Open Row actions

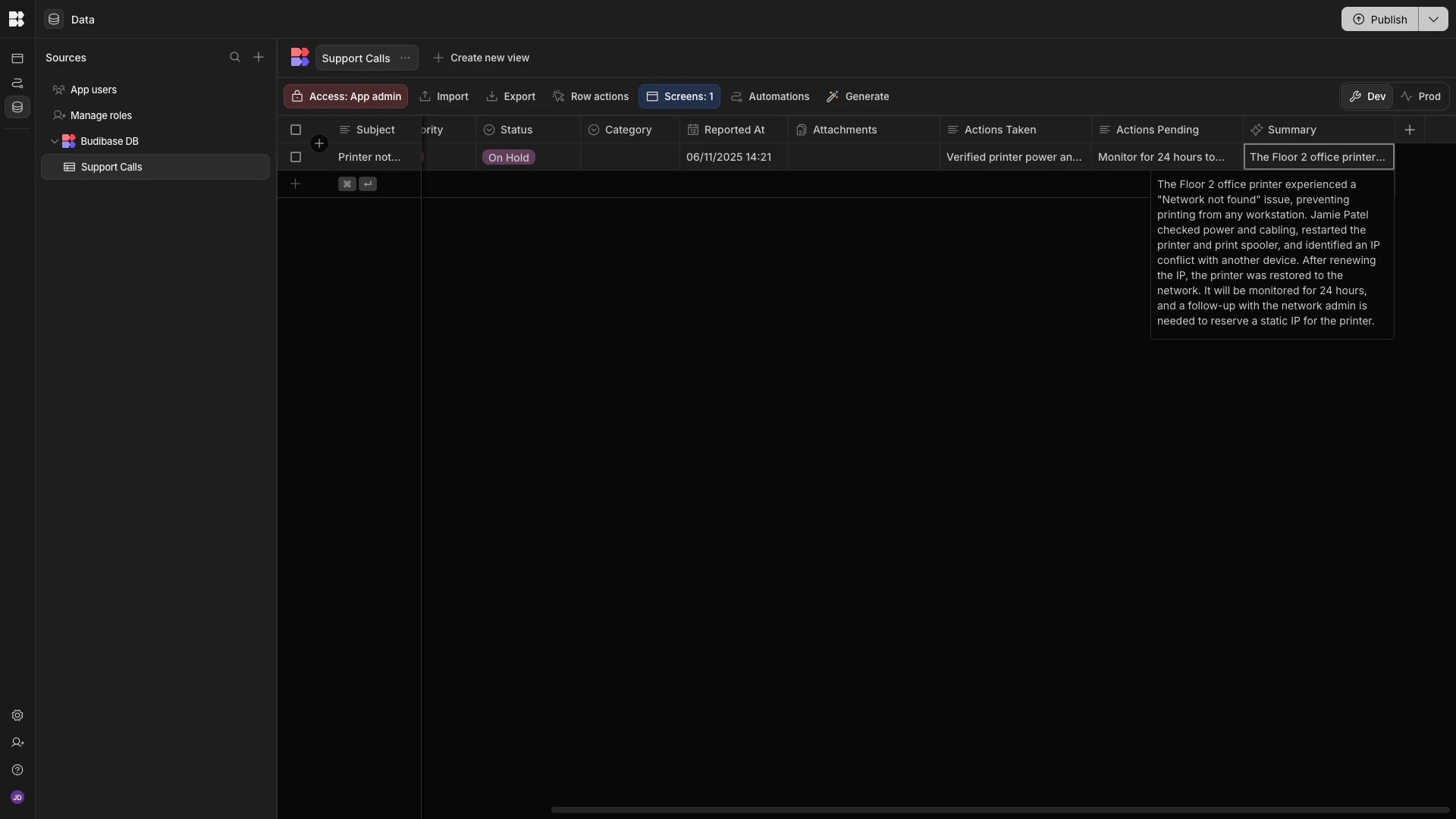tap(591, 96)
